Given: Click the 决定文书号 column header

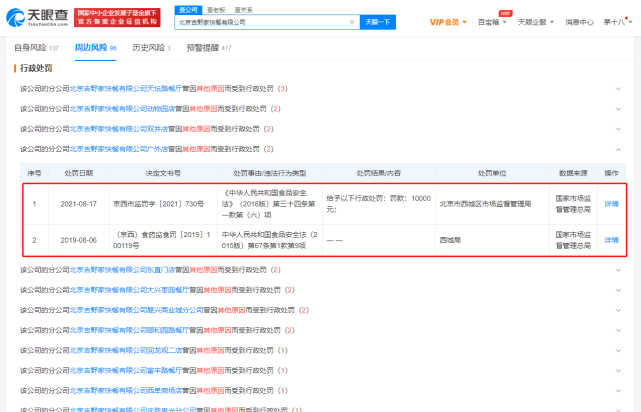Looking at the screenshot, I should tap(163, 173).
